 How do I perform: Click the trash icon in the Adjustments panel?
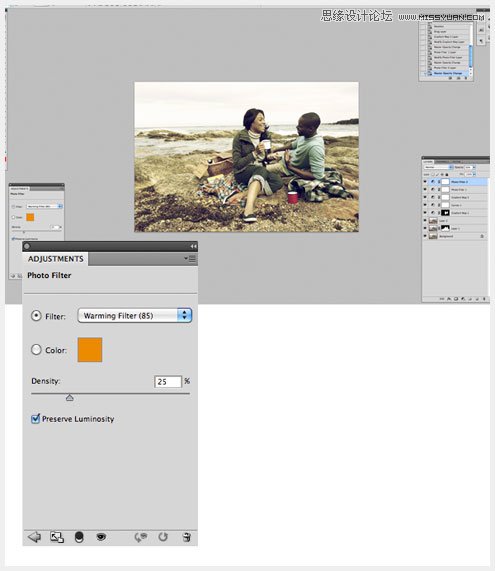[186, 537]
